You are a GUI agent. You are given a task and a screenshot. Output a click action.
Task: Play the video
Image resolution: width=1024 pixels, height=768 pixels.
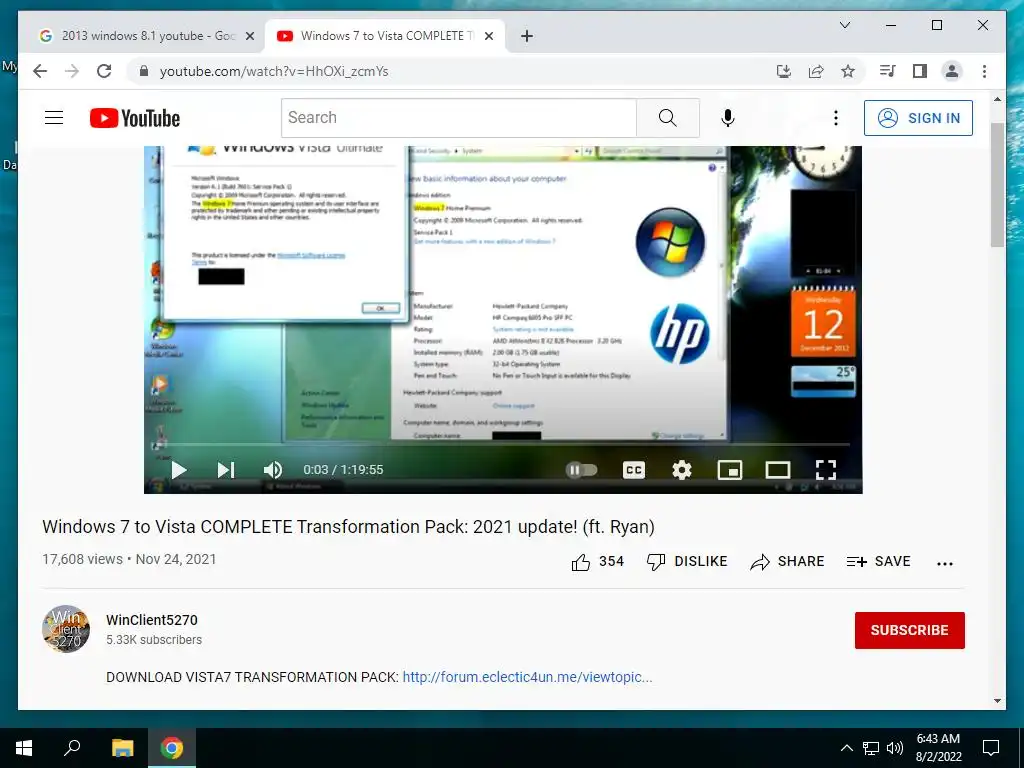[178, 470]
